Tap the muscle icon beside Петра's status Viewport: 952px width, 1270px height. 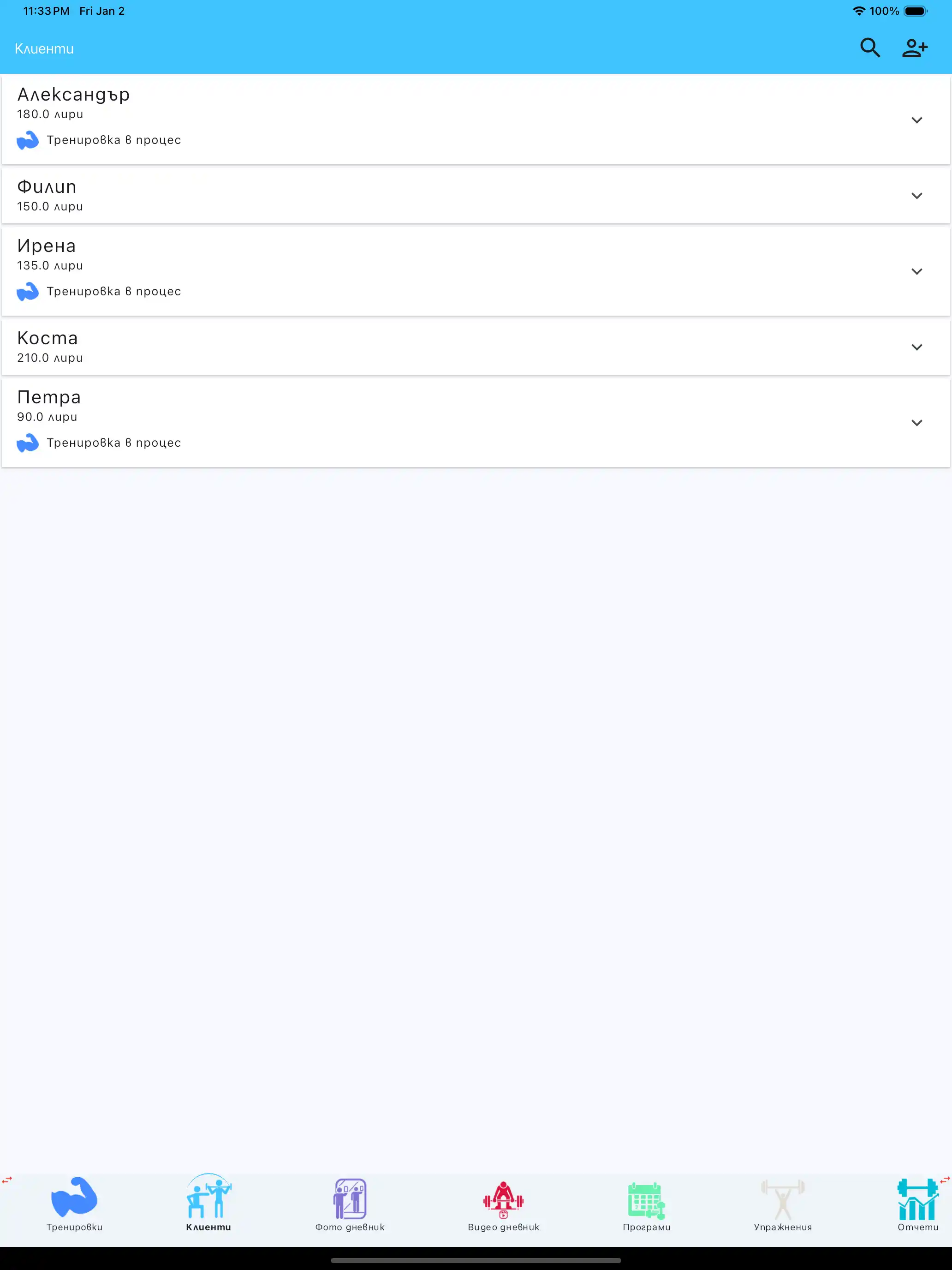point(28,443)
